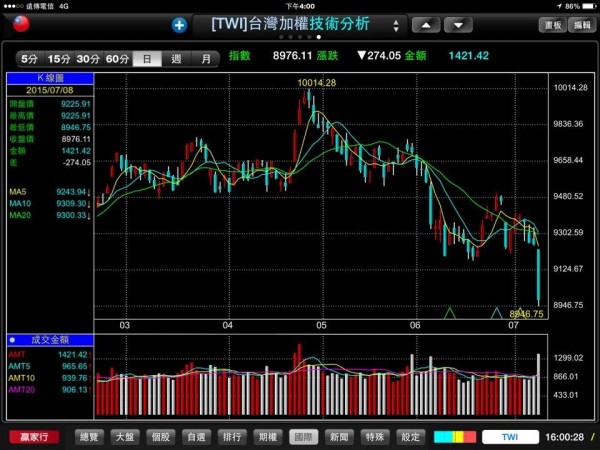Tap the chart low label 8946.75
Viewport: 600px width, 450px height.
coord(526,315)
